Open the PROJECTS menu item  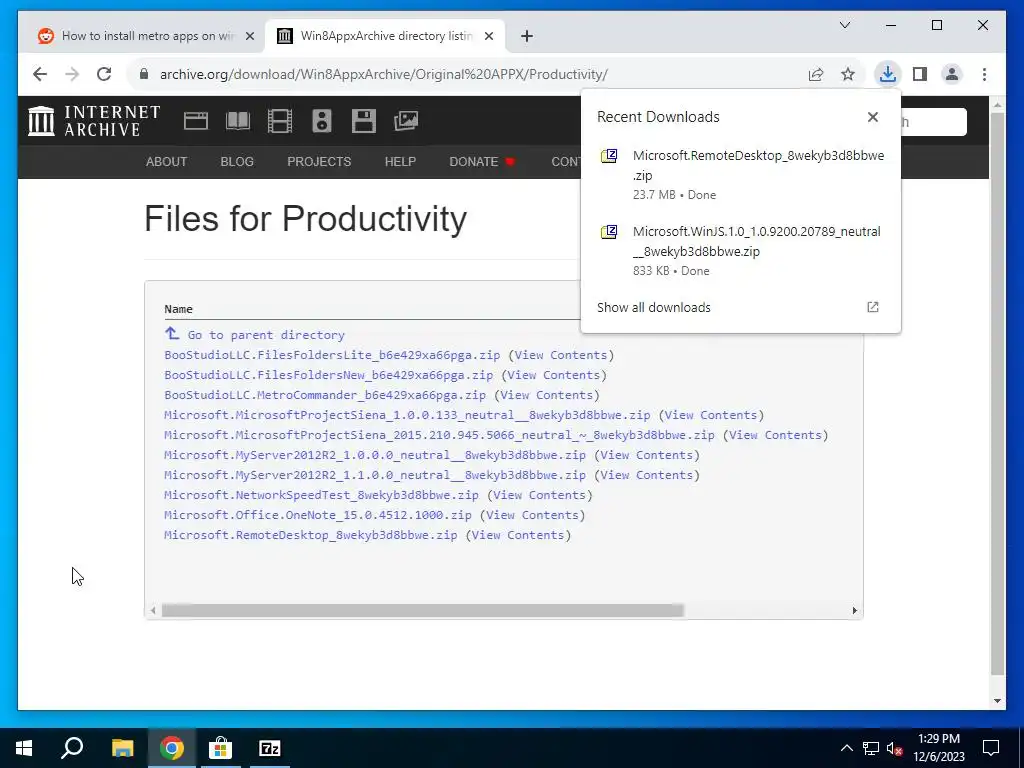point(319,161)
